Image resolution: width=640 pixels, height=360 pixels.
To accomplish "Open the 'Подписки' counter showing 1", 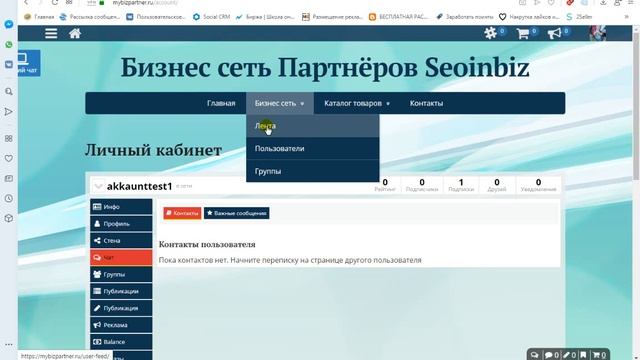I will tap(461, 185).
